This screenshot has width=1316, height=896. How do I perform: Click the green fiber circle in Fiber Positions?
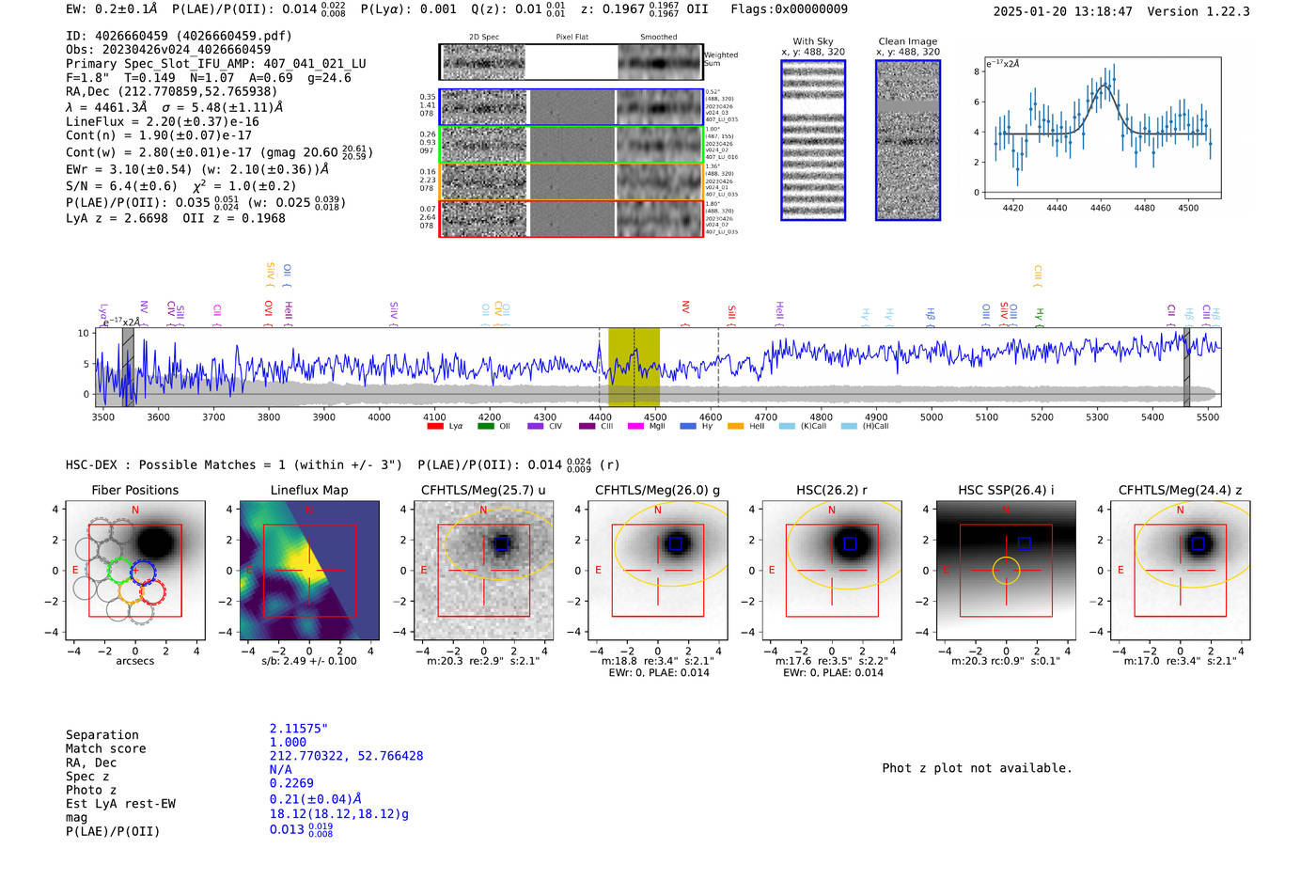coord(119,571)
